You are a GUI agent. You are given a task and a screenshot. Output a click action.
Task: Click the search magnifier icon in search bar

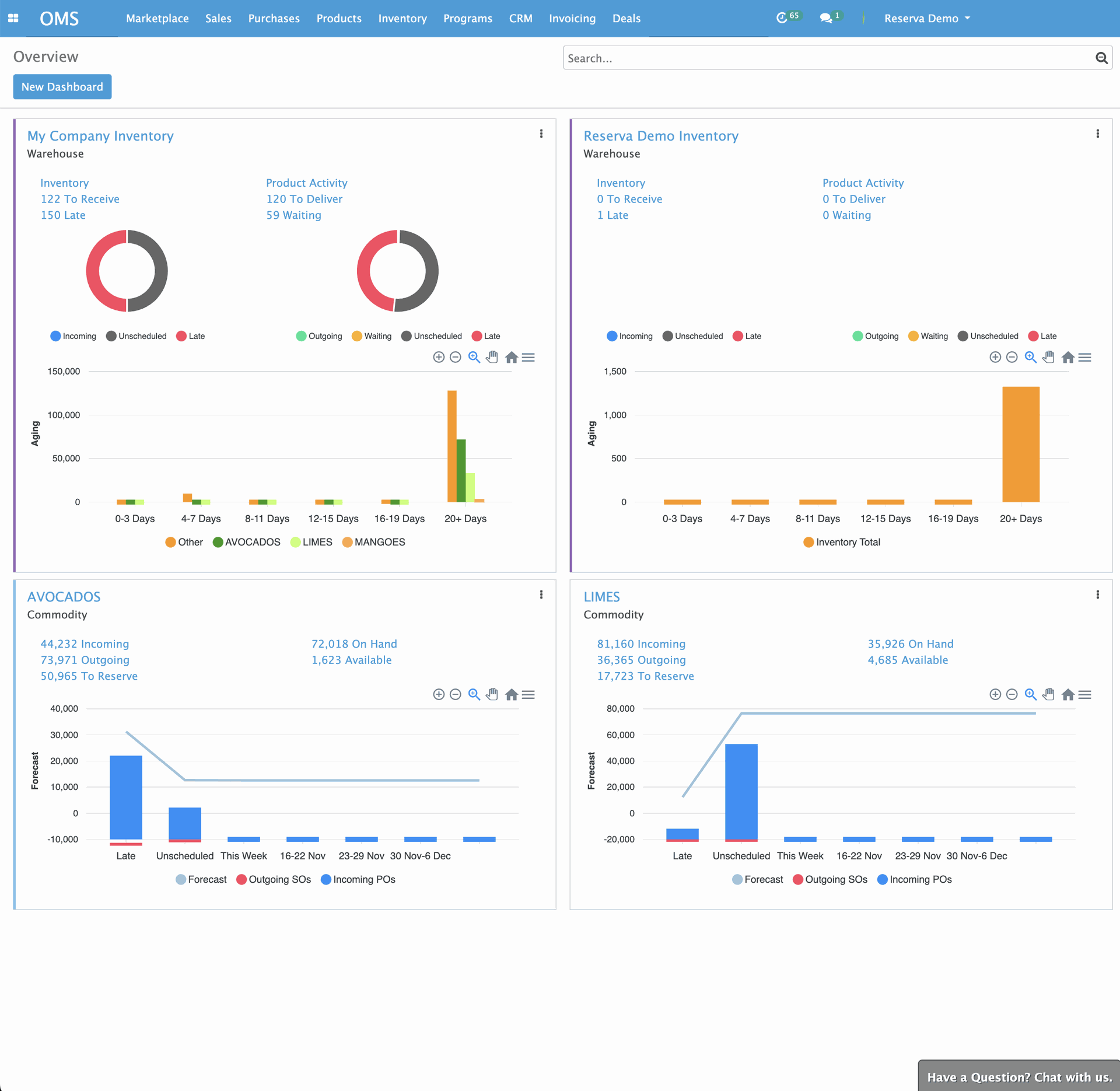coord(1101,58)
